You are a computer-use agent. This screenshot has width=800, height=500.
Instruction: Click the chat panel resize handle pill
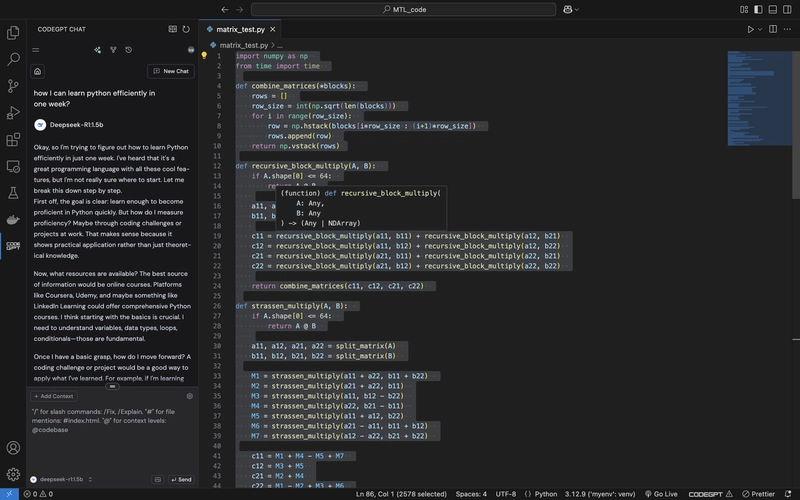(112, 386)
